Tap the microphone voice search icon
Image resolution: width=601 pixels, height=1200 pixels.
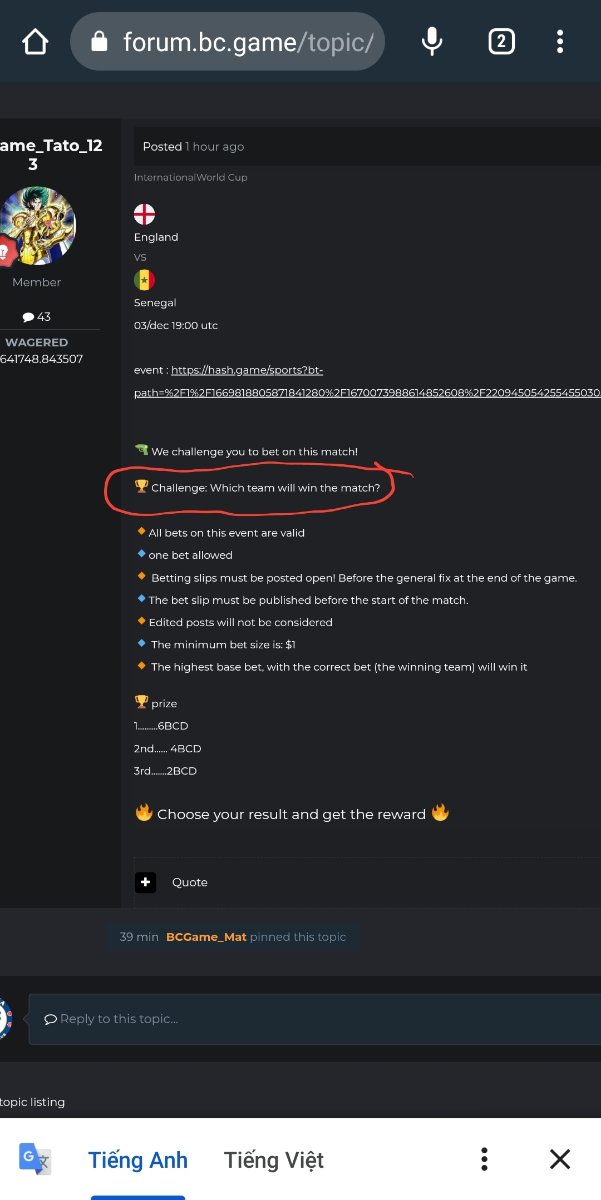click(x=432, y=42)
